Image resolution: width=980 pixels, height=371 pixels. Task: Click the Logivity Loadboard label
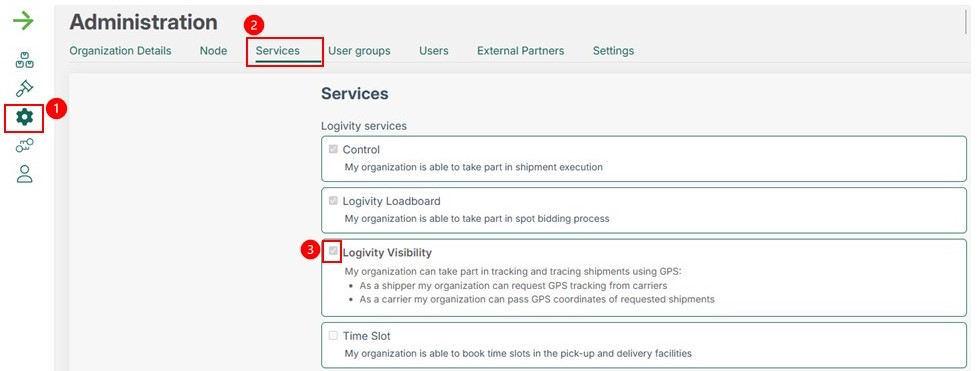(391, 201)
